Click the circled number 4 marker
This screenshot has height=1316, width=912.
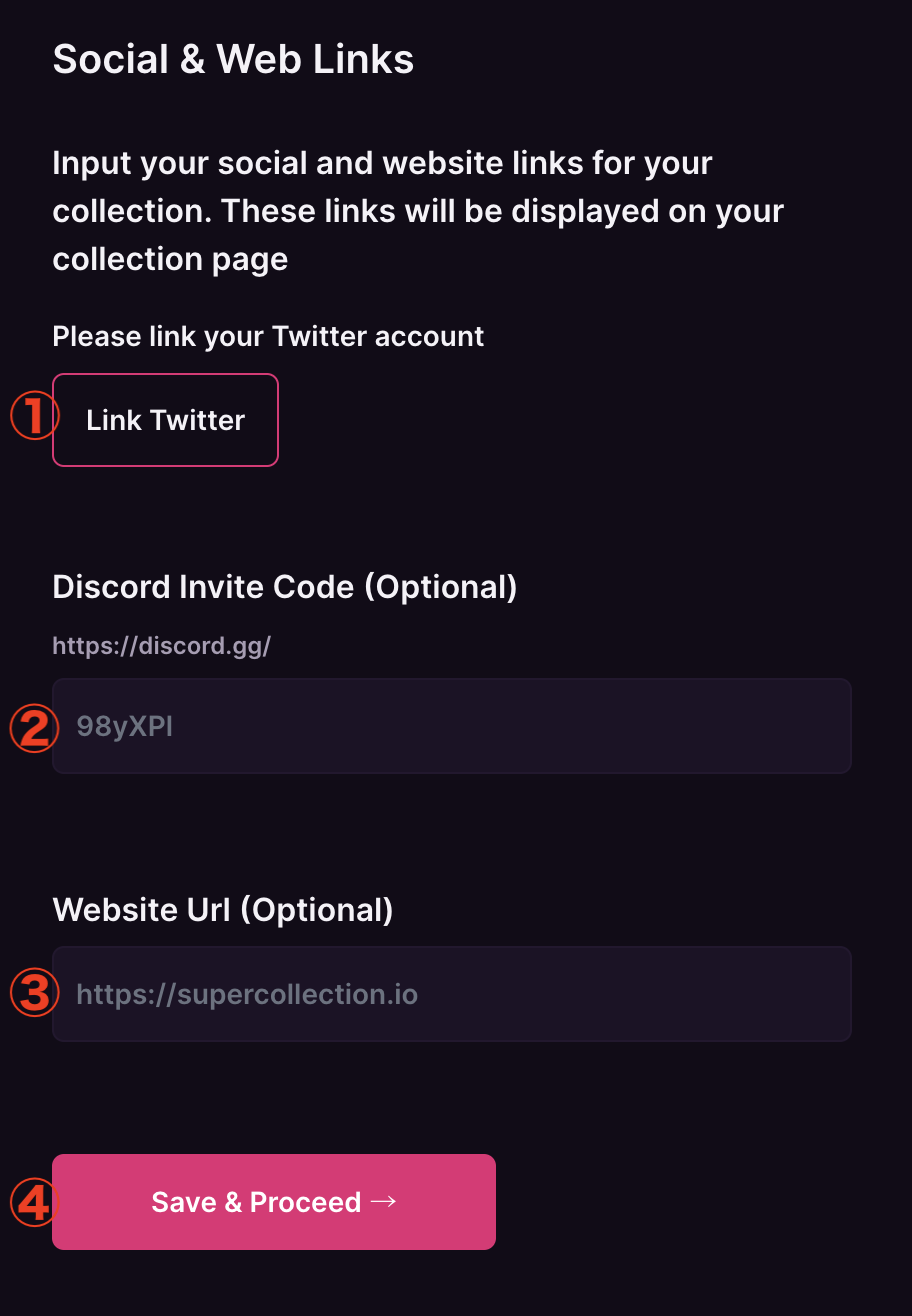(35, 1203)
